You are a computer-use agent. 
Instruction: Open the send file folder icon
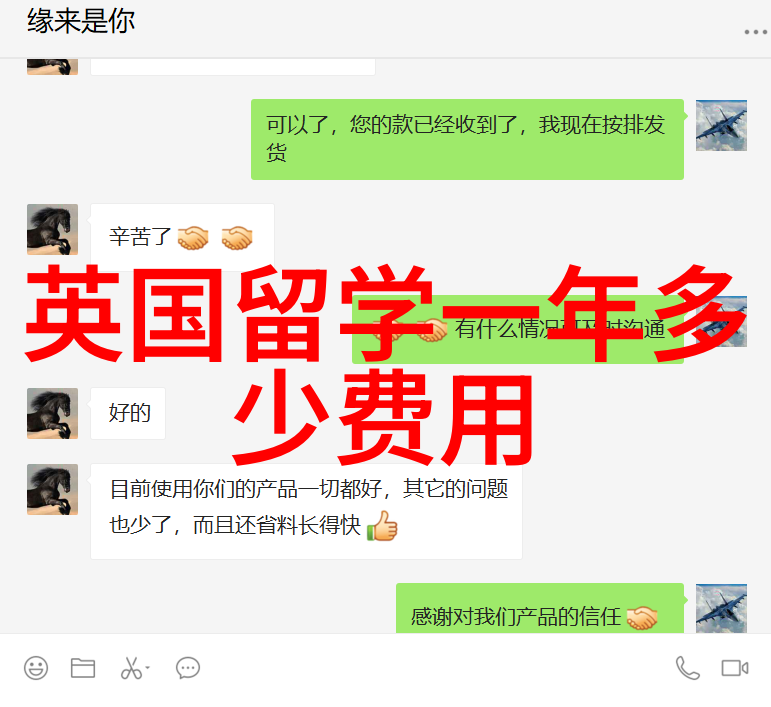tap(83, 668)
